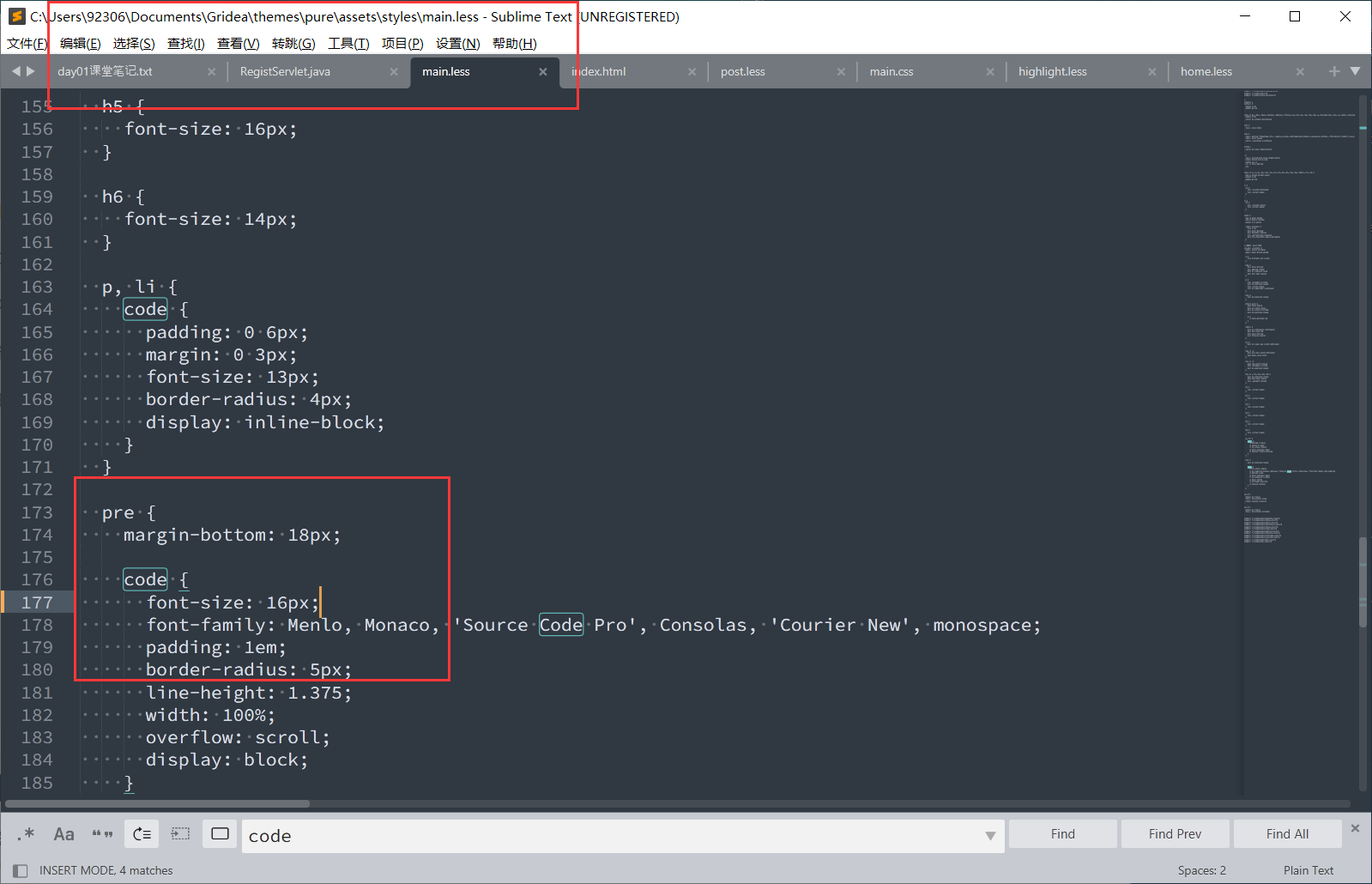Viewport: 1372px width, 884px height.
Task: Switch to home.less tab
Action: 1206,71
